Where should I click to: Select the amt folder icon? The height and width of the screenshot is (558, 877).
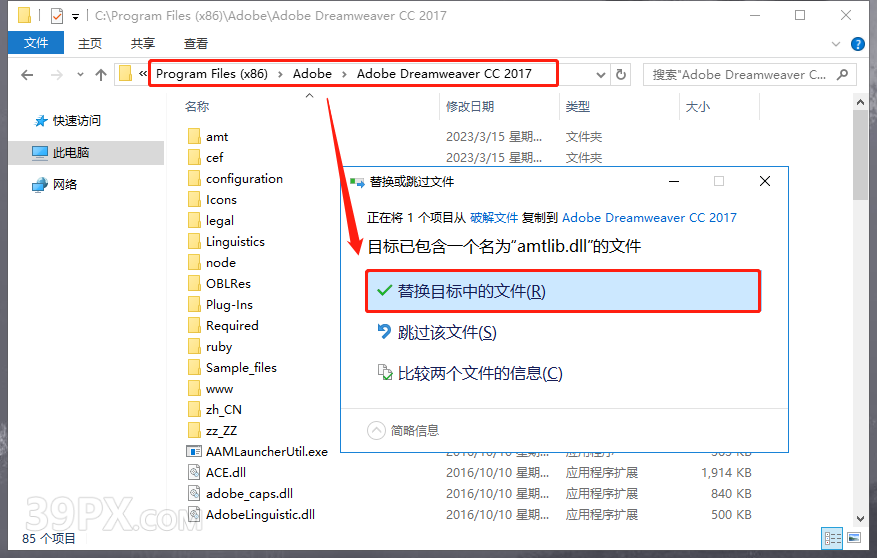pyautogui.click(x=194, y=136)
